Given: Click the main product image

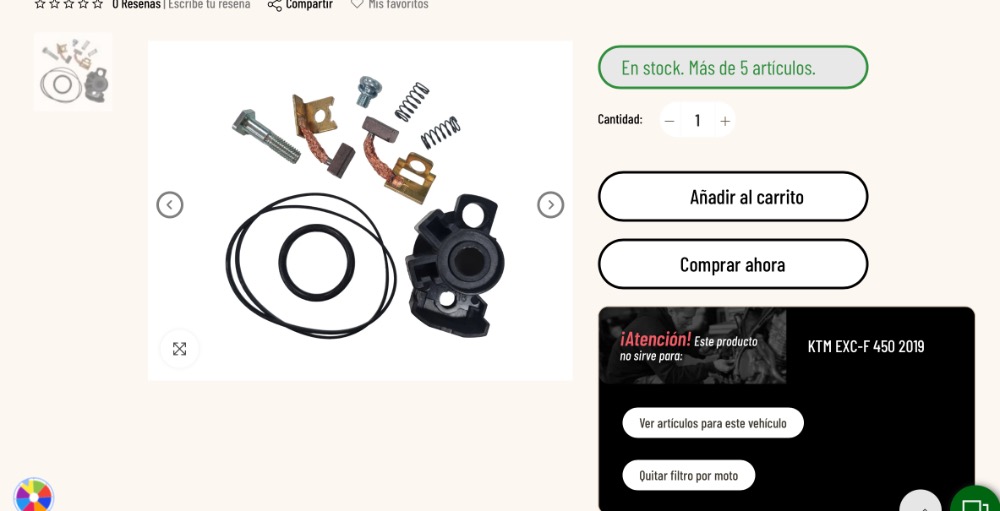Looking at the screenshot, I should coord(360,211).
